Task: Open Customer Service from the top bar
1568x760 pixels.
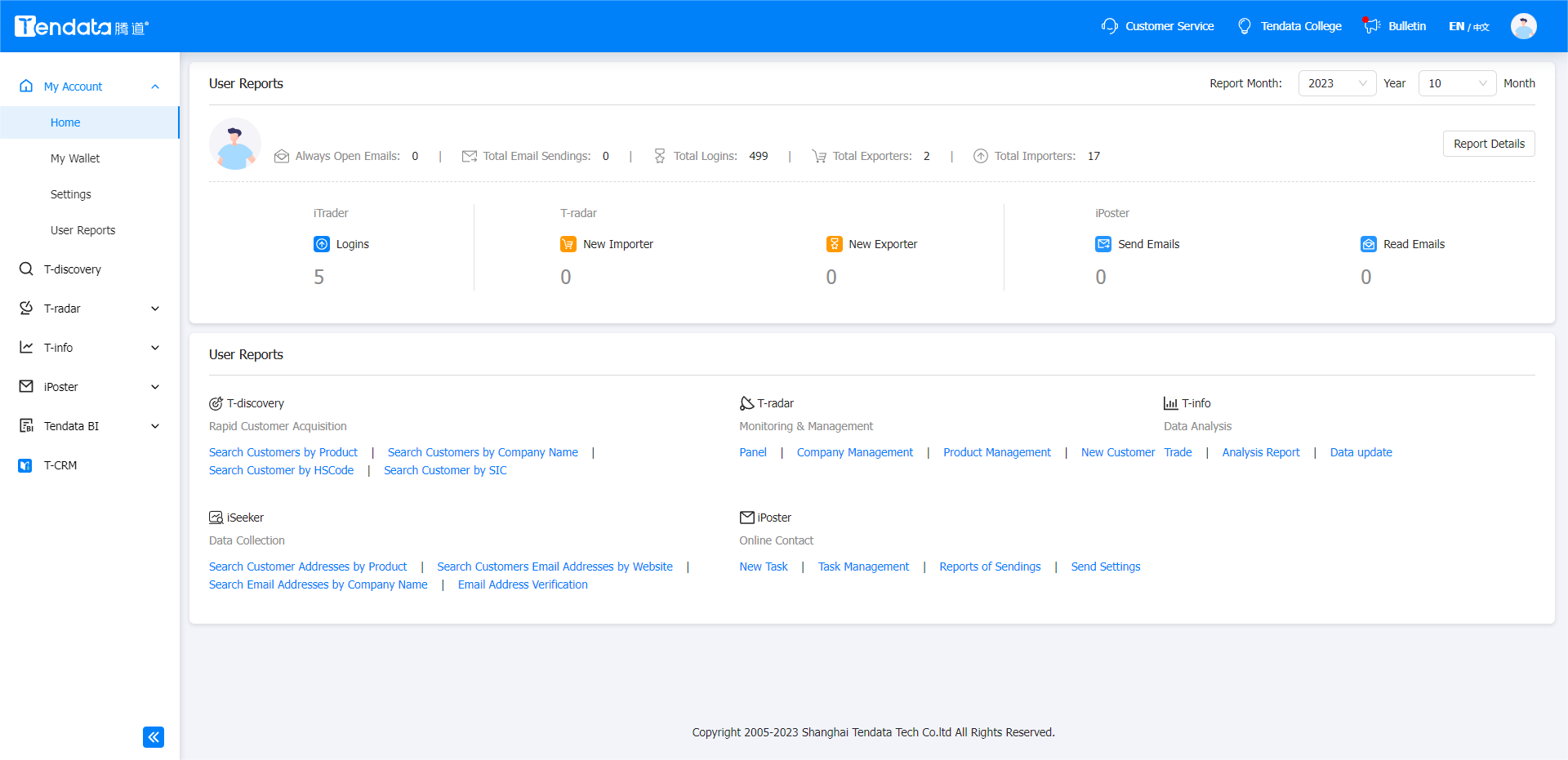Action: tap(1157, 25)
